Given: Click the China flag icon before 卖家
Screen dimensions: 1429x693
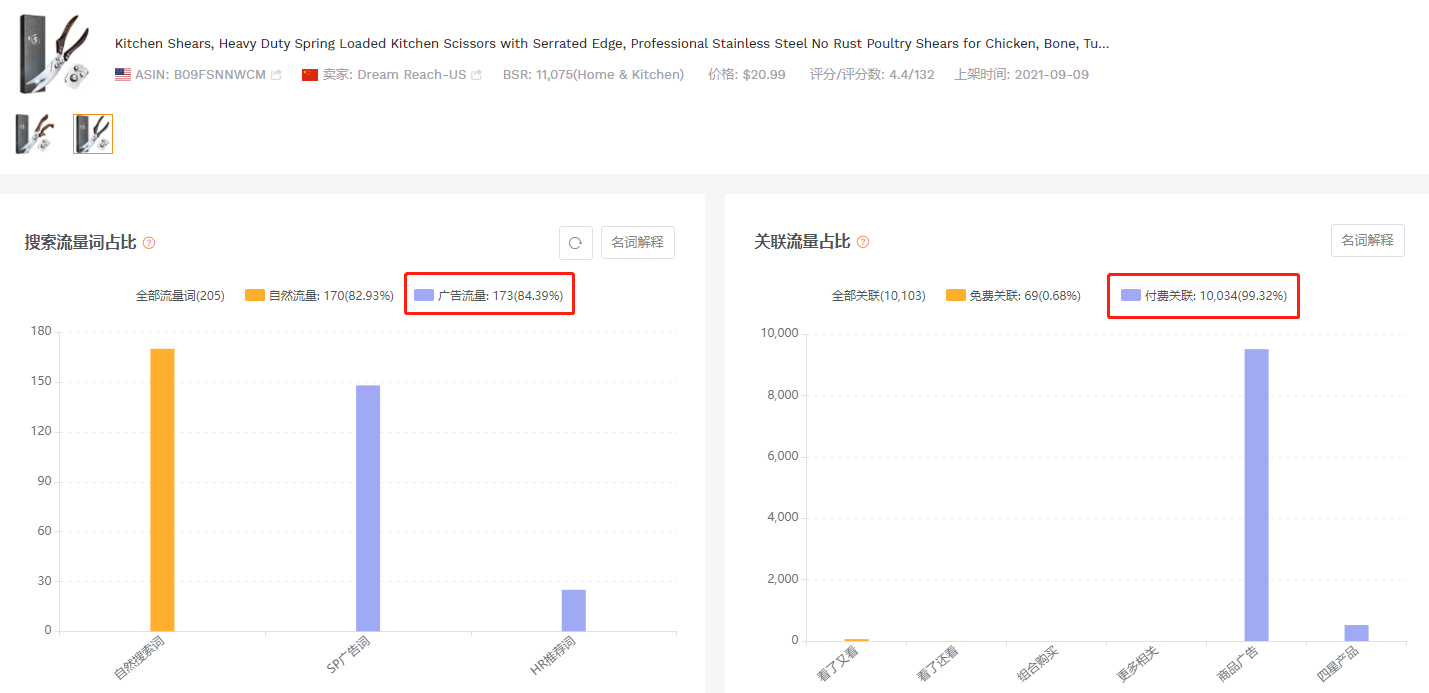Looking at the screenshot, I should point(310,75).
